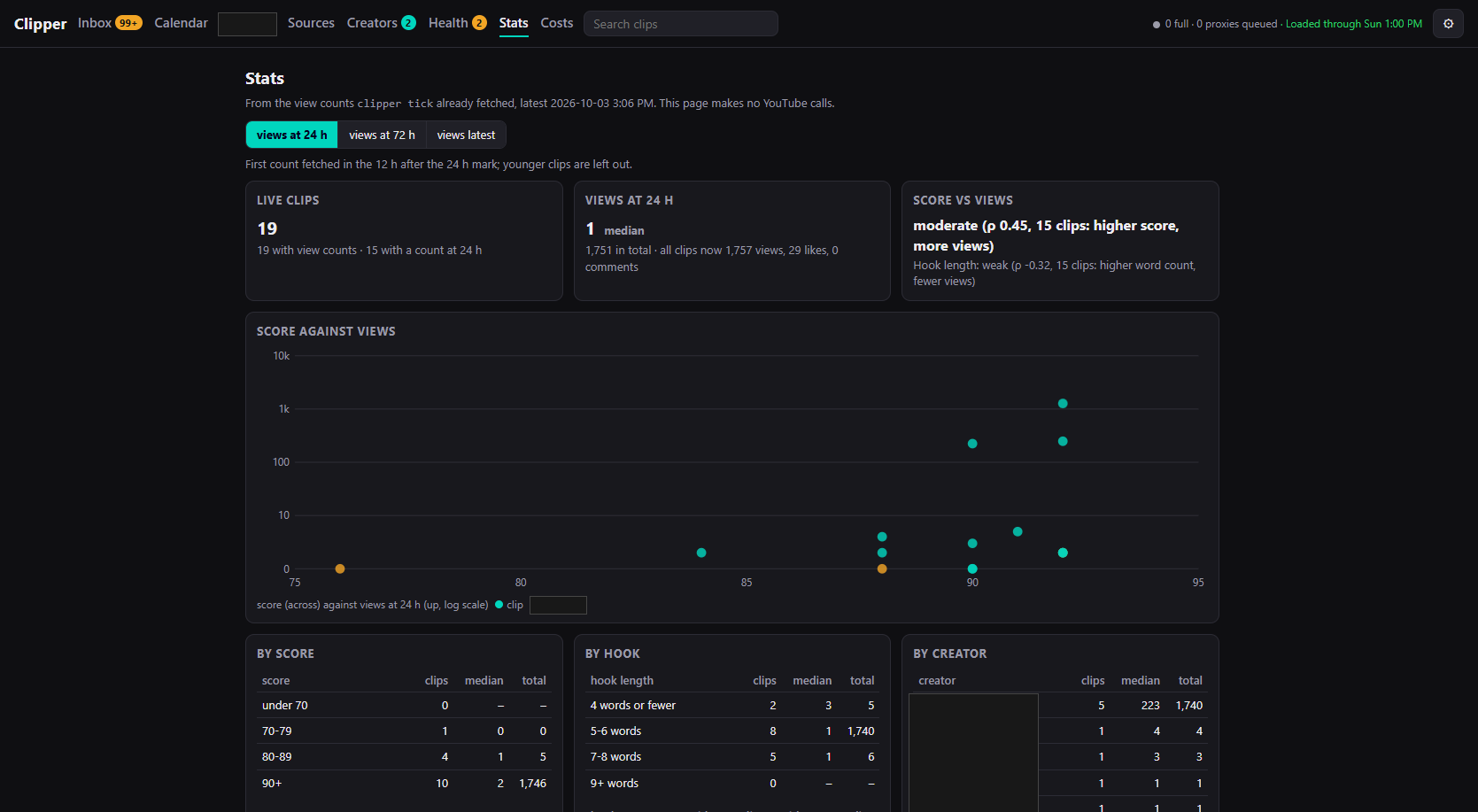Click the '70-79' score row
Screen dimensions: 1478x812
click(404, 731)
